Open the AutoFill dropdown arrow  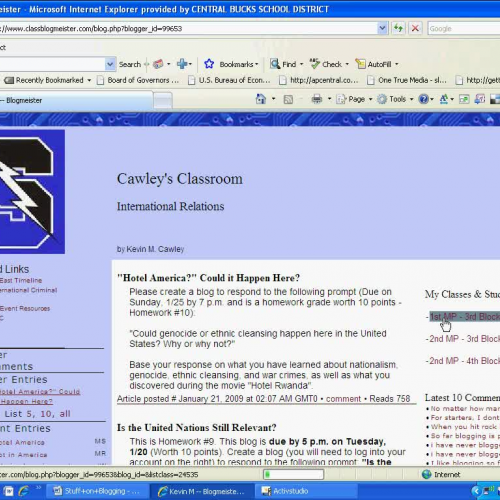pyautogui.click(x=397, y=64)
